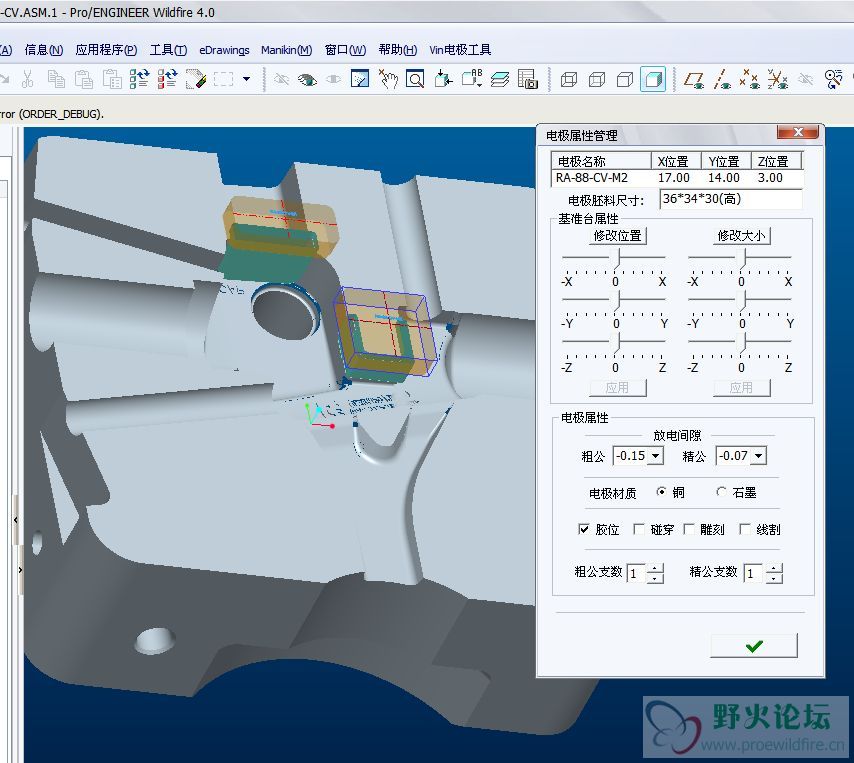Viewport: 854px width, 763px height.
Task: Open the Vin电极工具 menu
Action: (460, 50)
